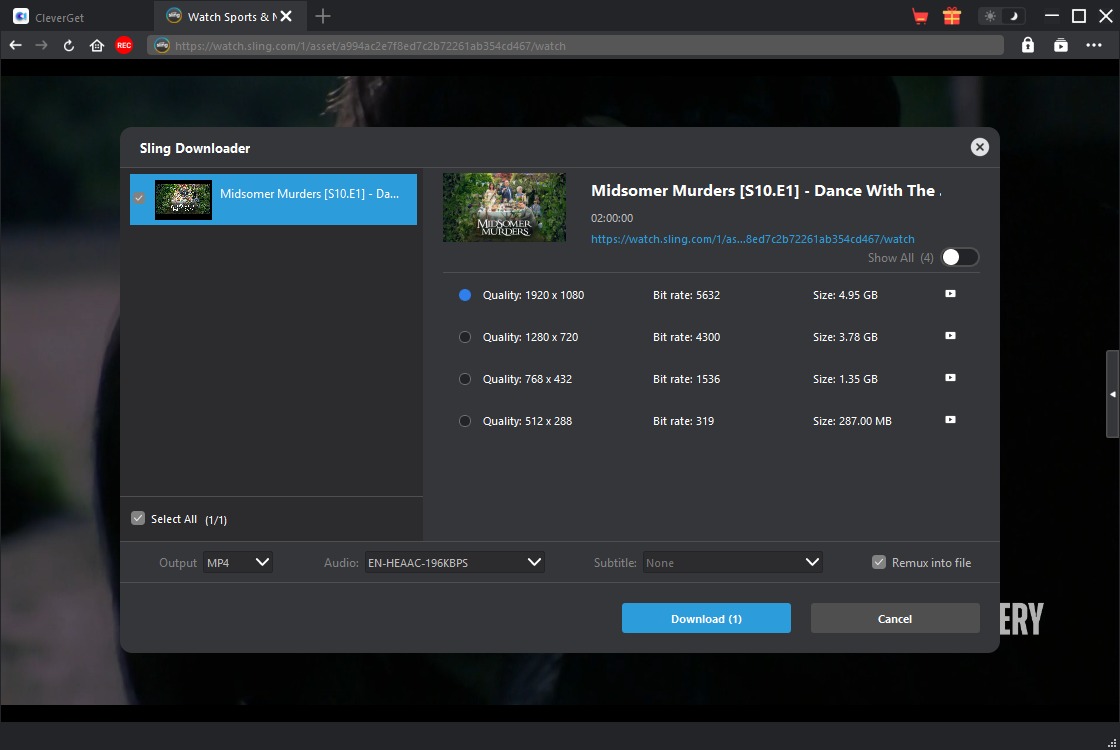Go to the home page icon

click(97, 45)
